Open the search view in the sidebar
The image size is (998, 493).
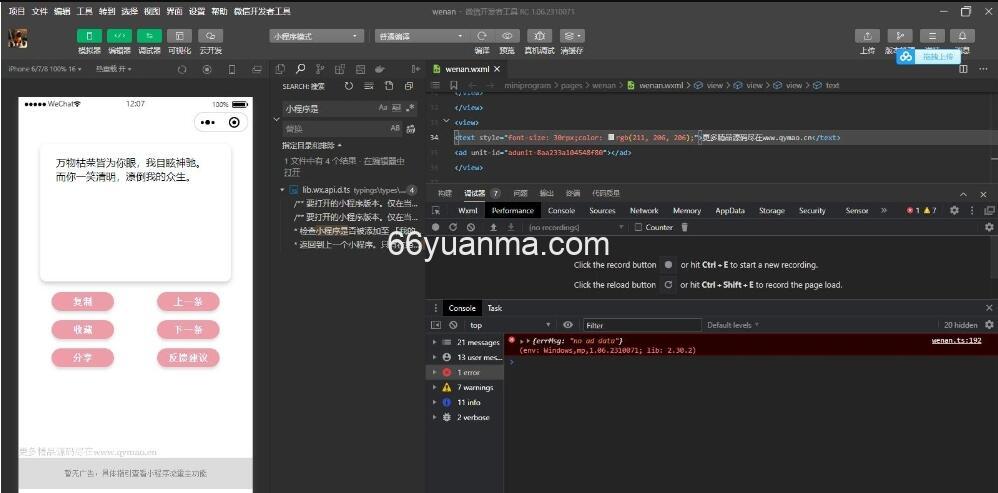click(300, 69)
